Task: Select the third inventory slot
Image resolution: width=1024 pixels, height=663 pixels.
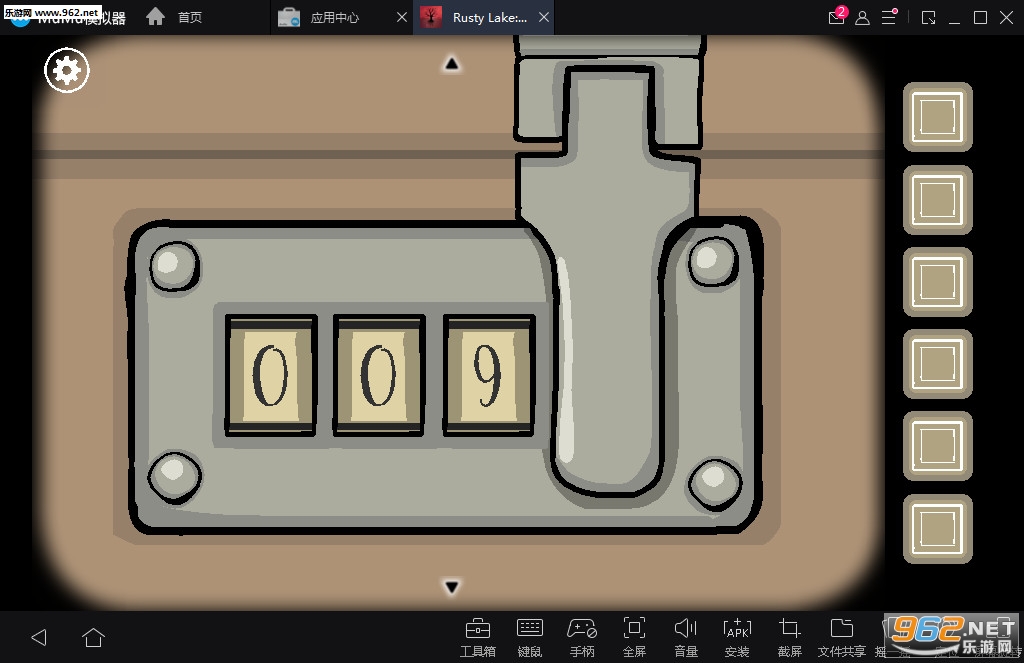Action: [x=938, y=282]
